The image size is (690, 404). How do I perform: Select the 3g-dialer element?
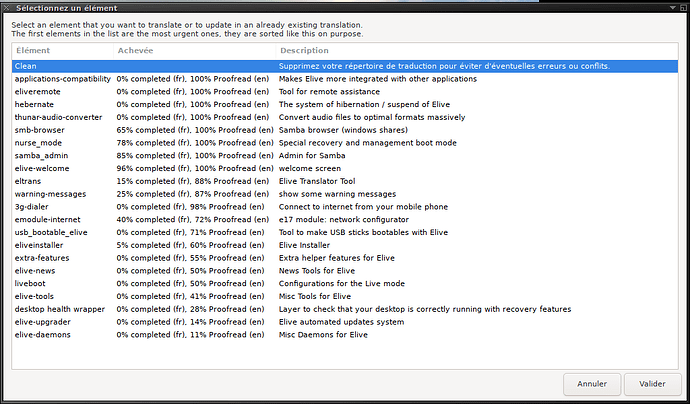[31, 207]
